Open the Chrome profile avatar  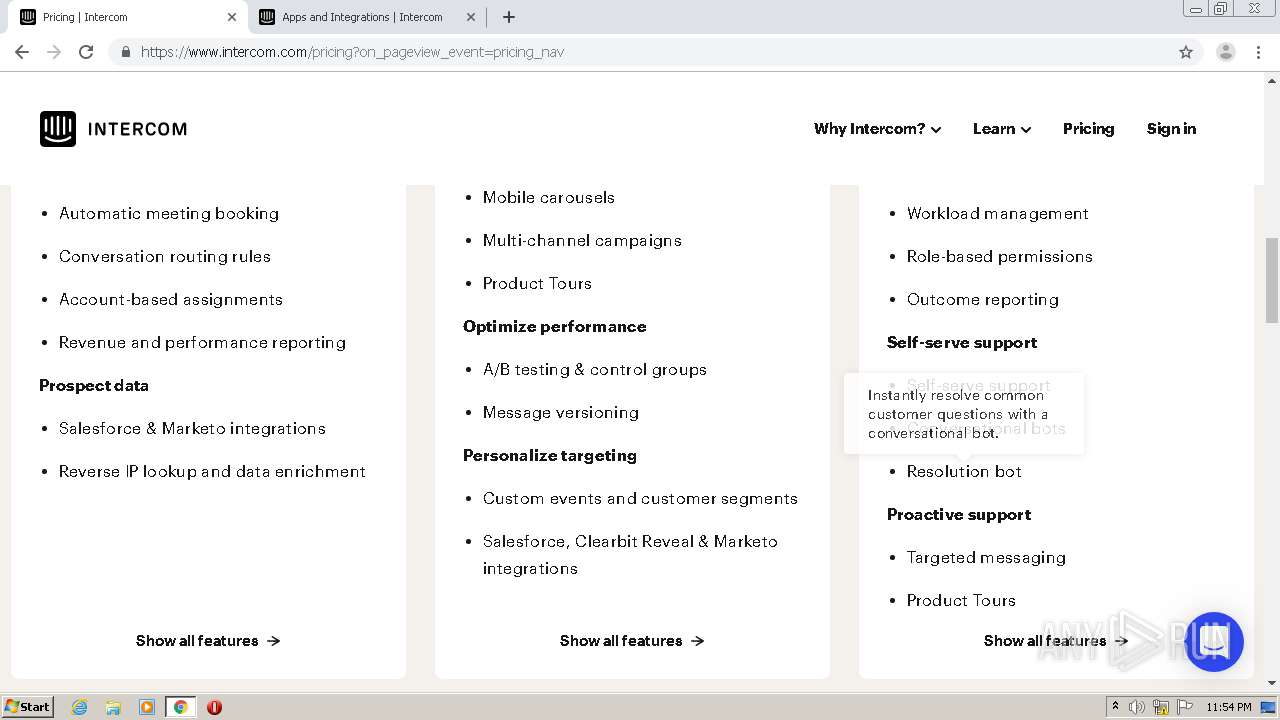(x=1226, y=52)
